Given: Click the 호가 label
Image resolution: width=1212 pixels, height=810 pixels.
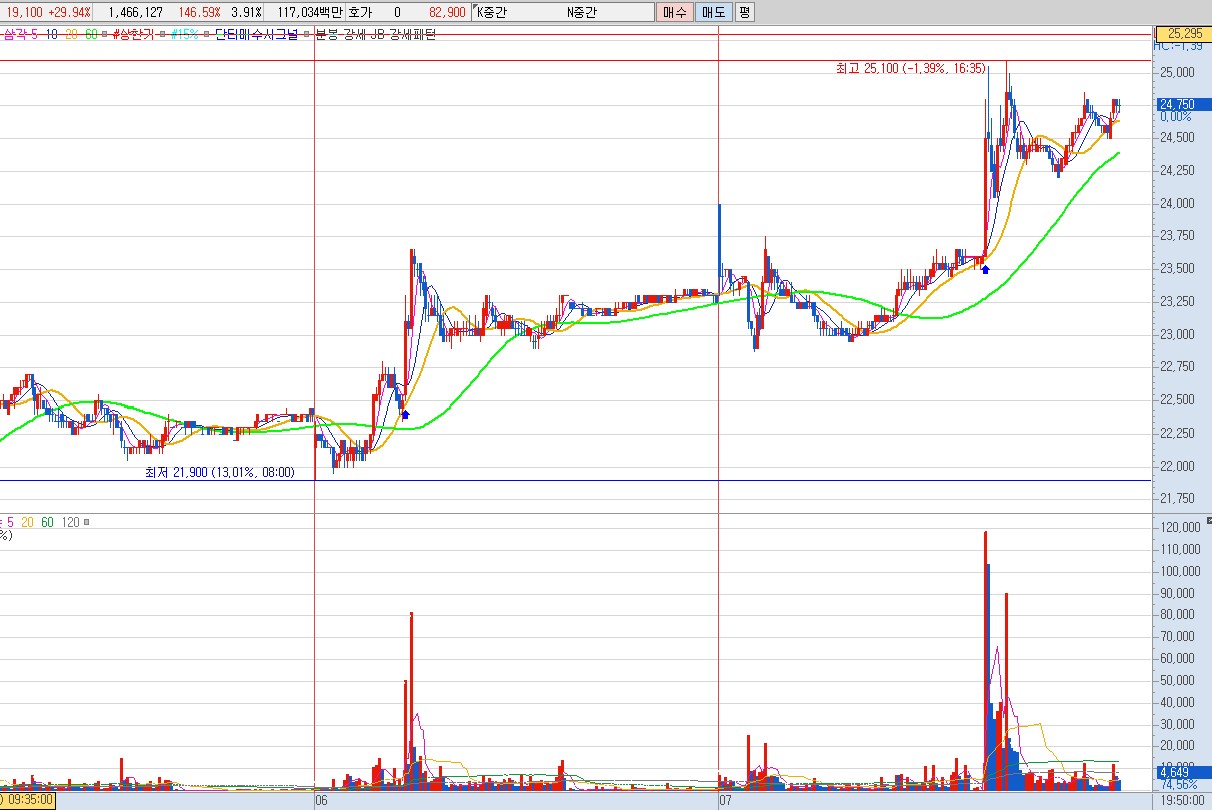Looking at the screenshot, I should point(360,12).
